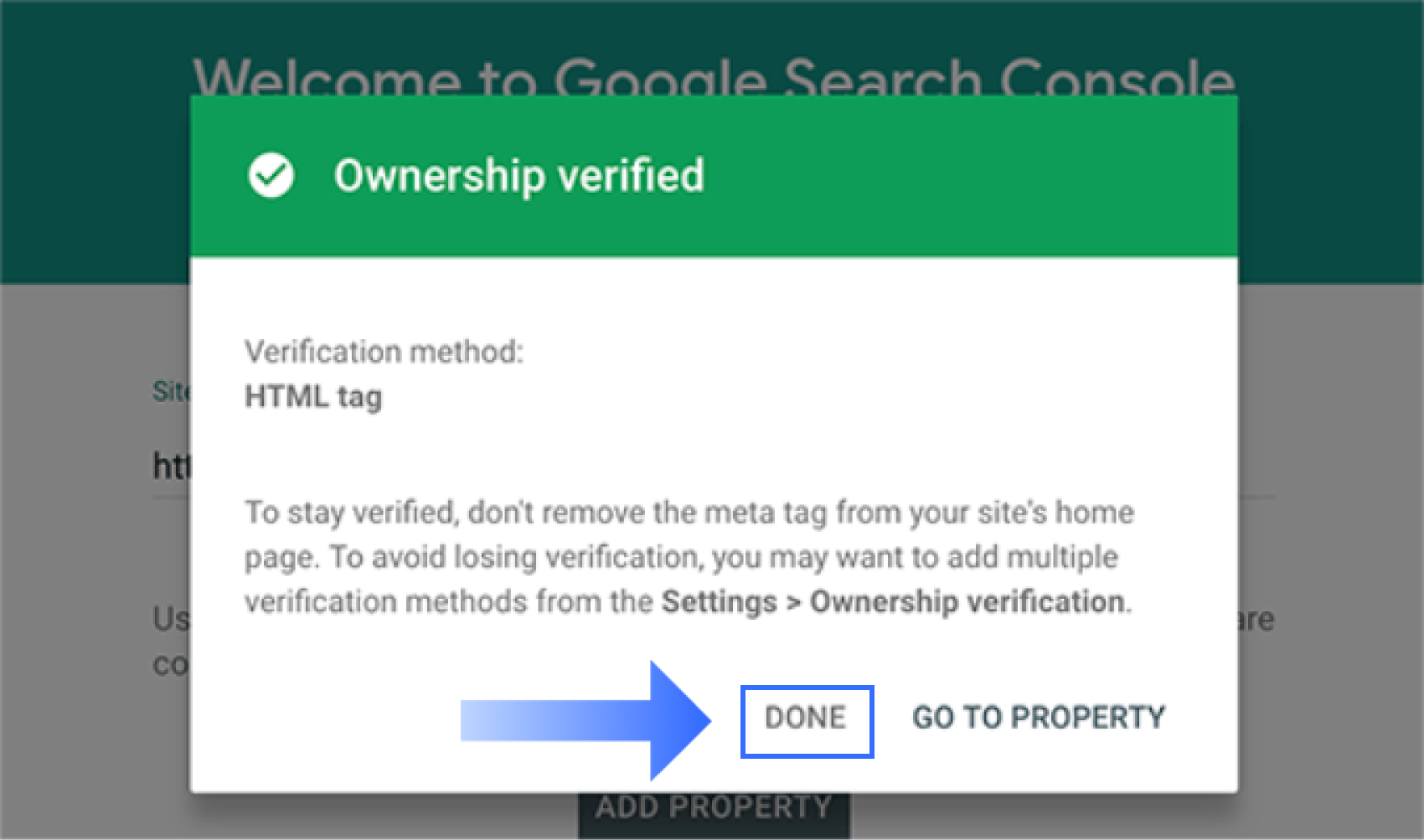
Task: Click the Site label behind the dialog
Action: point(170,391)
